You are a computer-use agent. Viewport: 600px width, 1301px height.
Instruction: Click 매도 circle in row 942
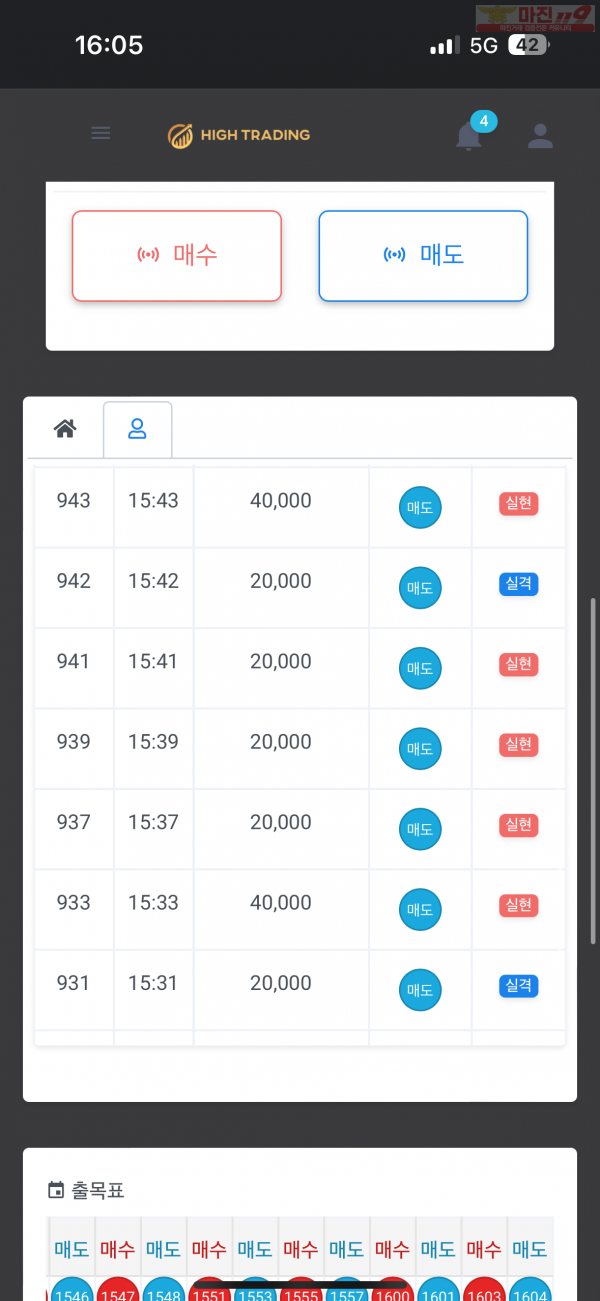tap(420, 588)
